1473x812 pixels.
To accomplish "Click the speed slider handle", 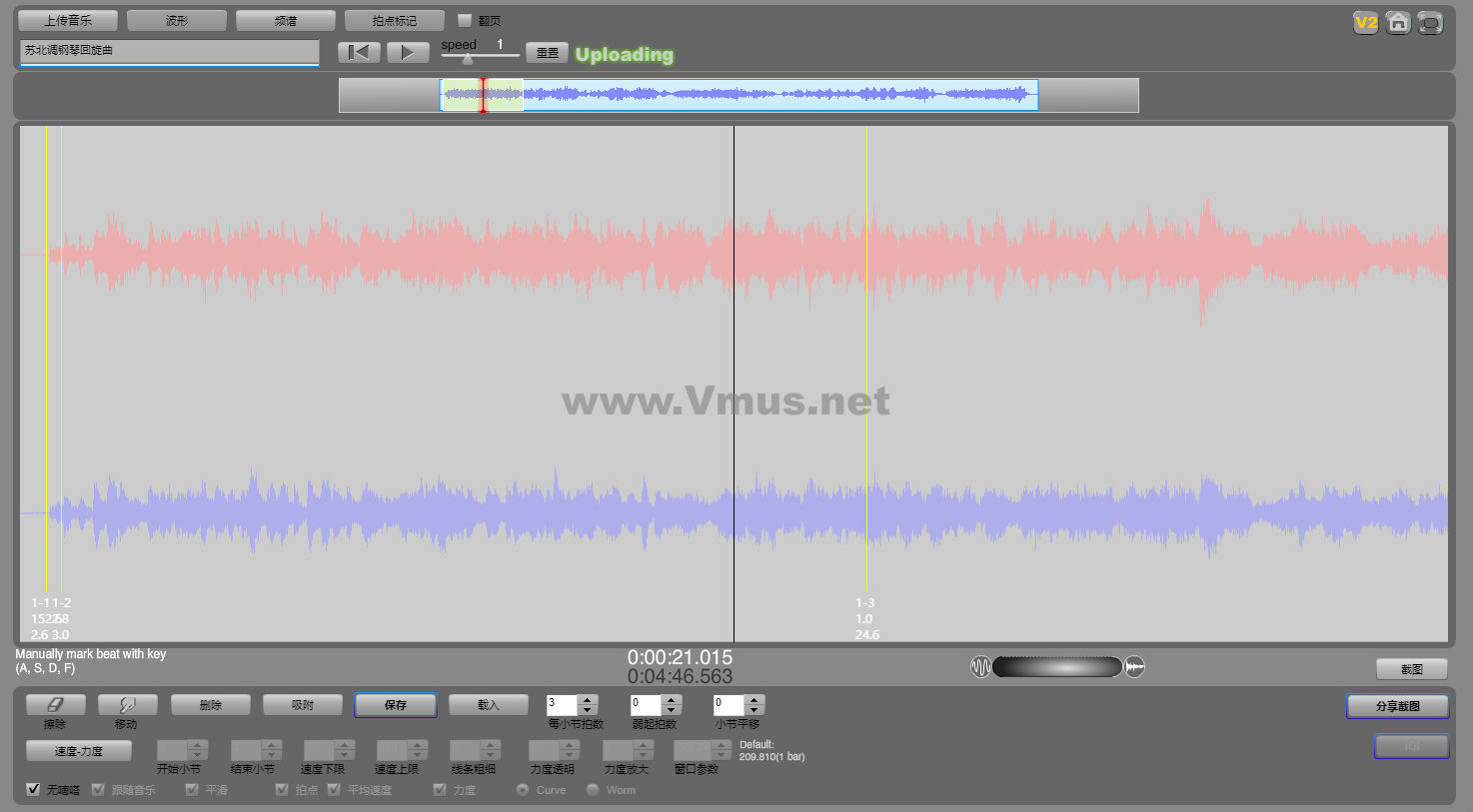I will [x=467, y=59].
